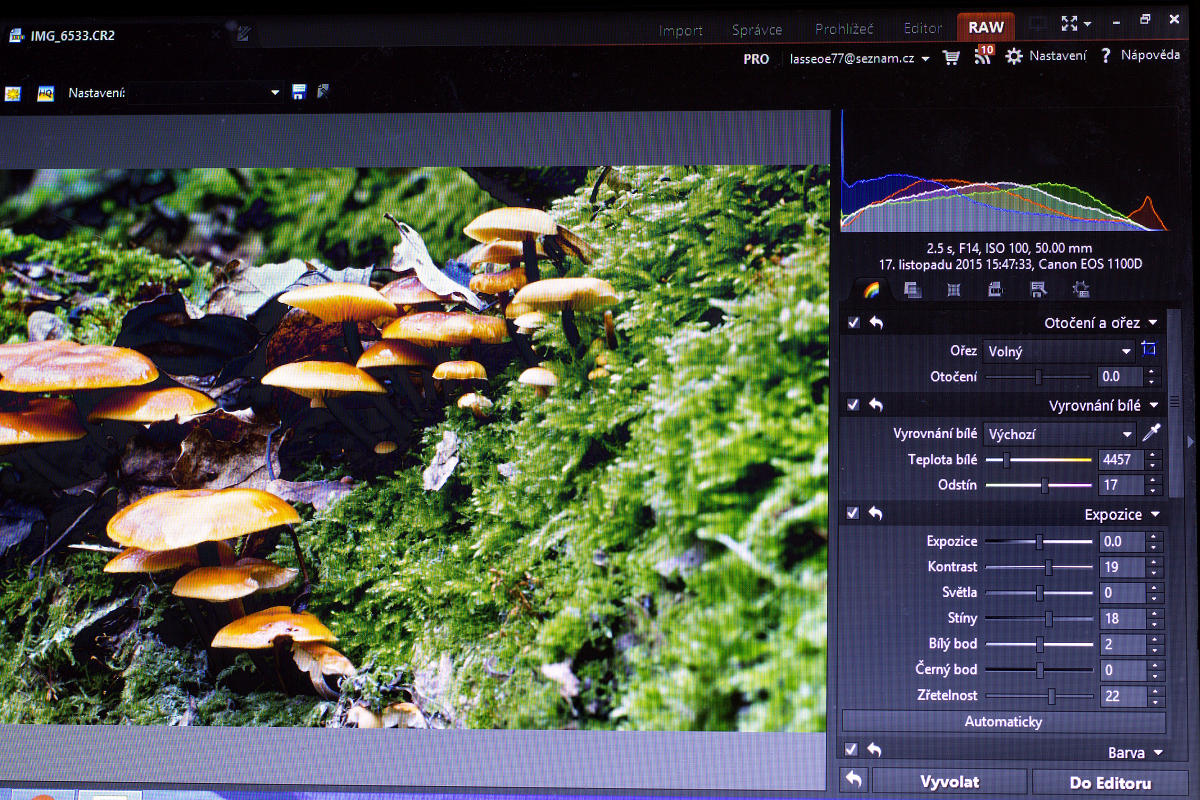Click the HQ quality preview icon

(45, 93)
